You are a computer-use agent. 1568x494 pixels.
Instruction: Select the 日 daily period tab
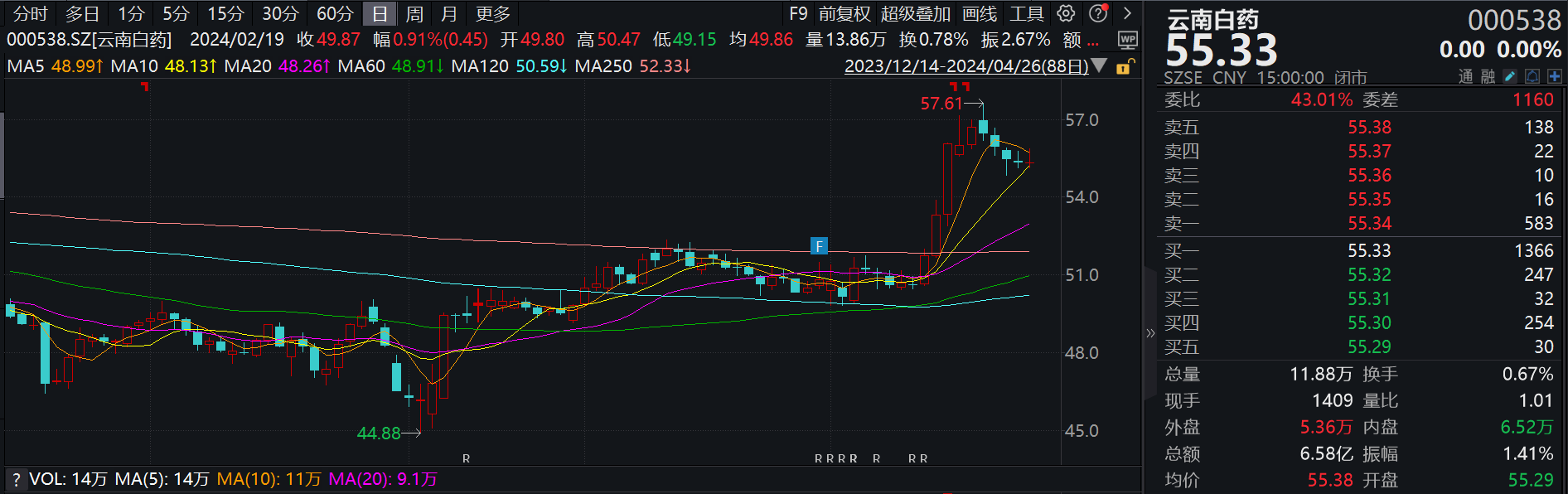[380, 14]
